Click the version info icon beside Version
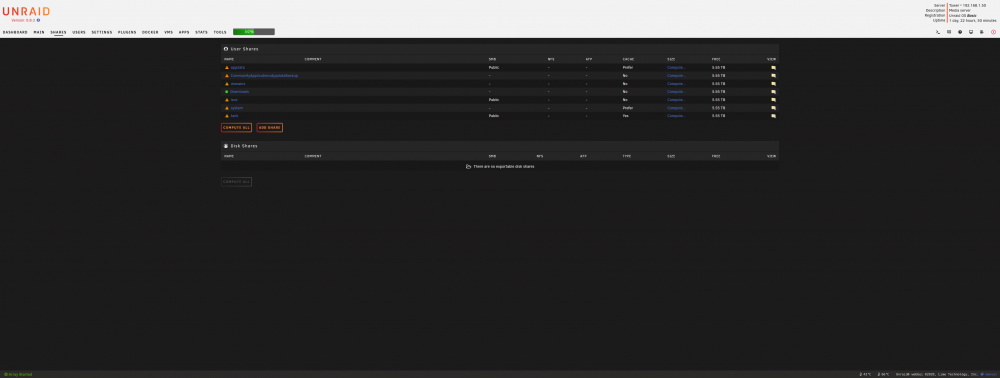The height and width of the screenshot is (378, 1000). (38, 20)
